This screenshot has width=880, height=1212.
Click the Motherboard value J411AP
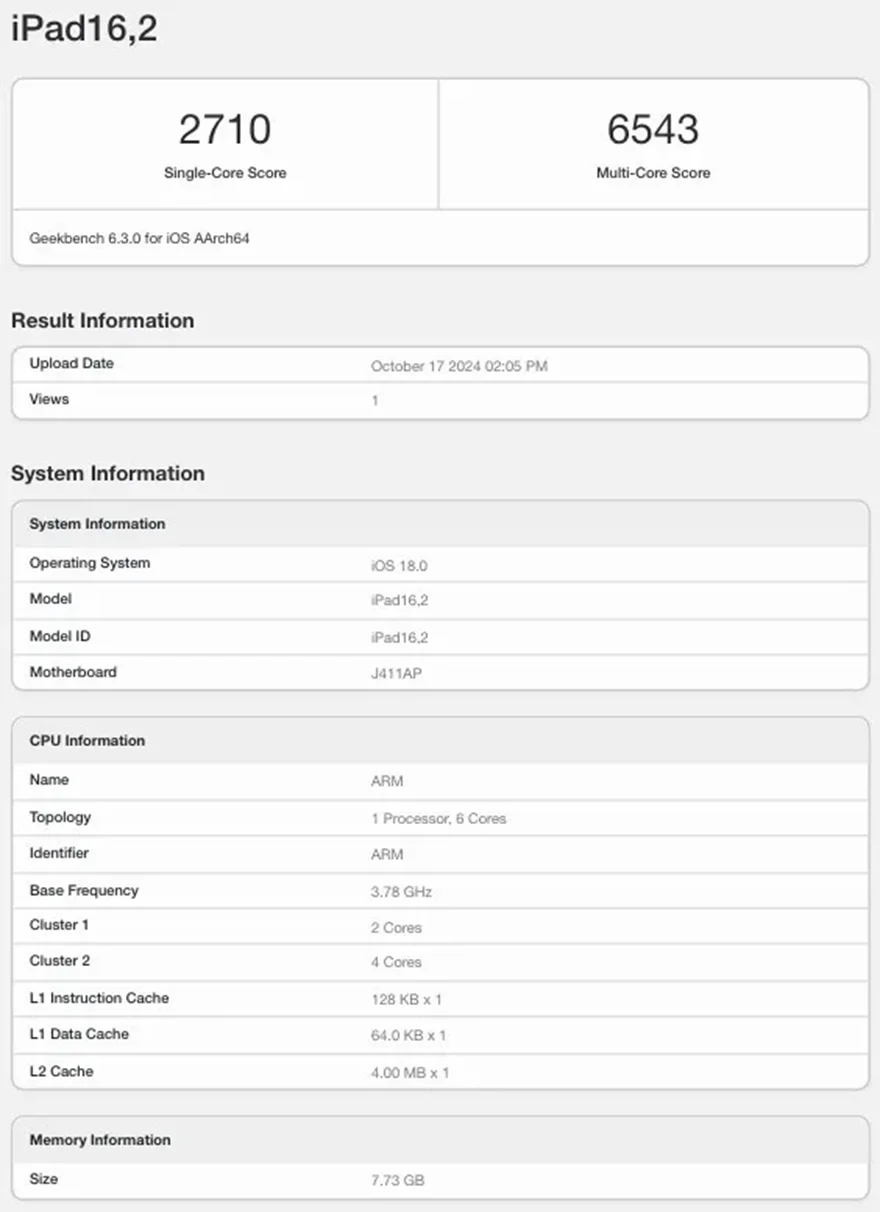coord(396,673)
